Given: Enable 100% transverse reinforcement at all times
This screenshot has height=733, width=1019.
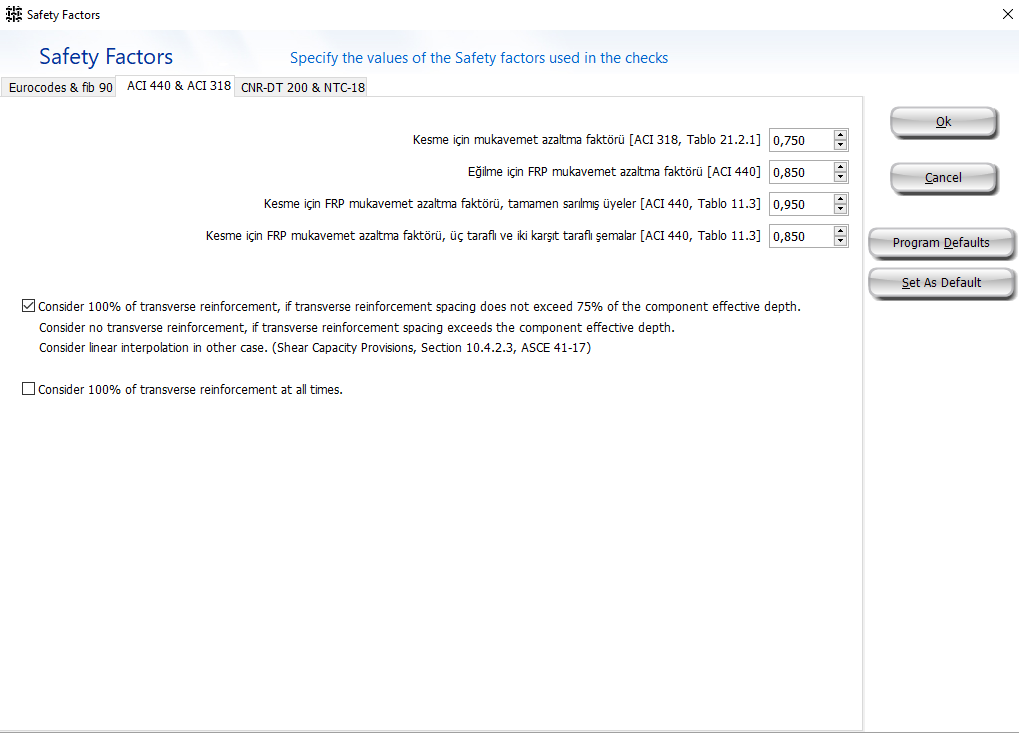Looking at the screenshot, I should 28,389.
